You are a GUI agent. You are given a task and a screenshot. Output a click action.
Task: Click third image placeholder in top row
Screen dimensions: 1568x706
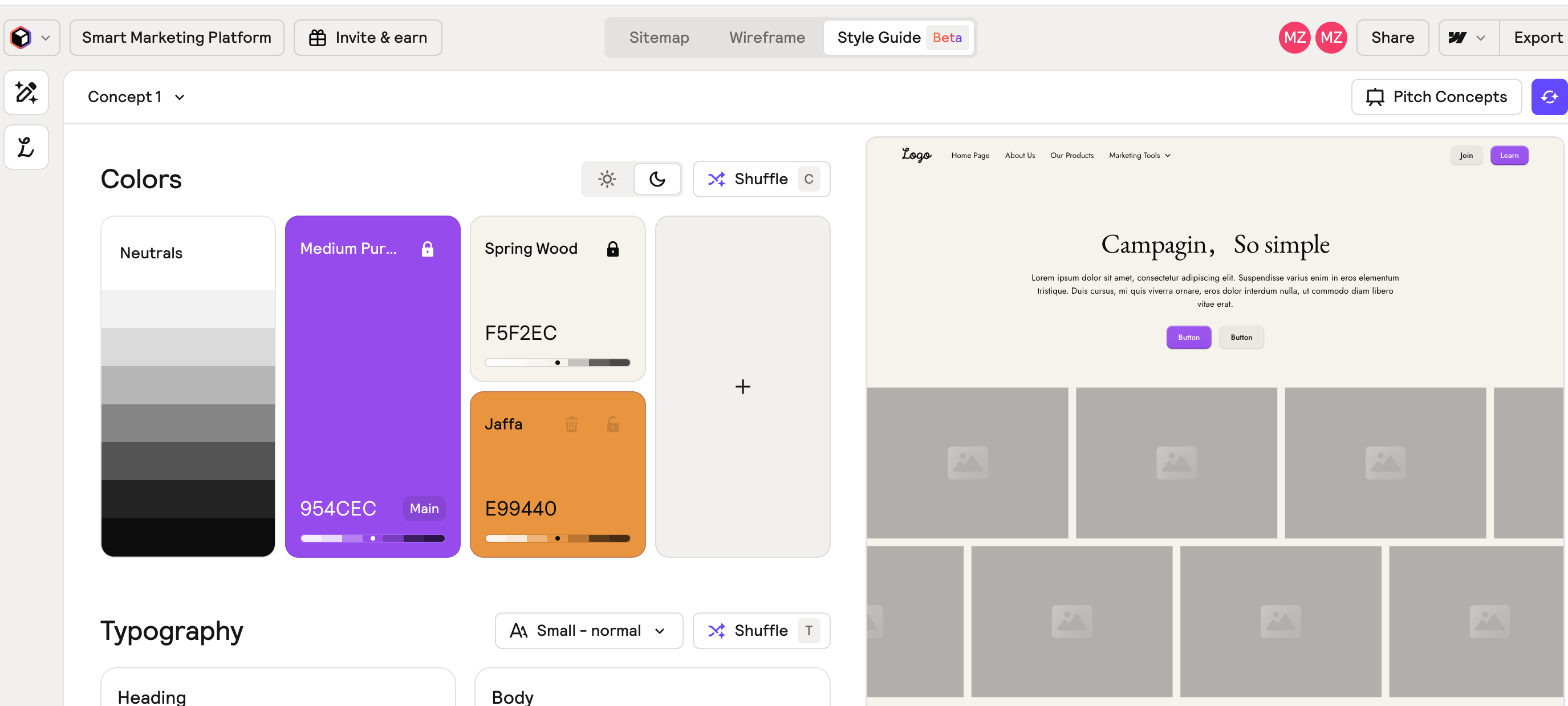coord(1385,462)
